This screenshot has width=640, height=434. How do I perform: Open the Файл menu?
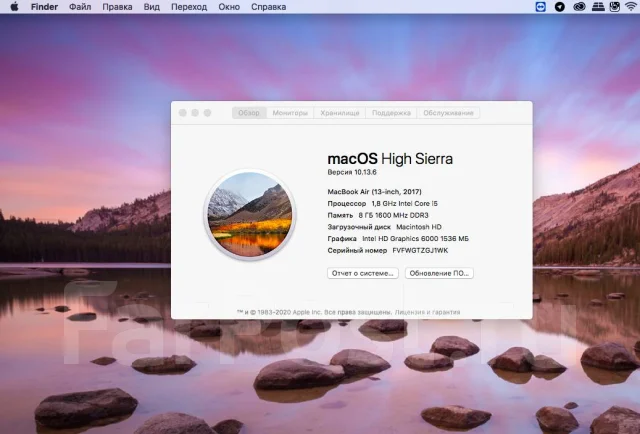[x=80, y=7]
